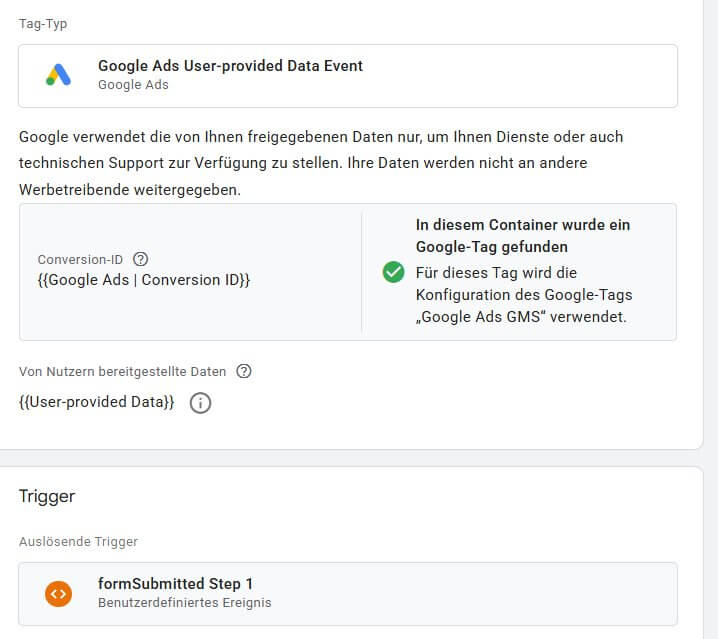
Task: Click the Benutzerdefiniertes Ereignis subtitle
Action: 185,602
